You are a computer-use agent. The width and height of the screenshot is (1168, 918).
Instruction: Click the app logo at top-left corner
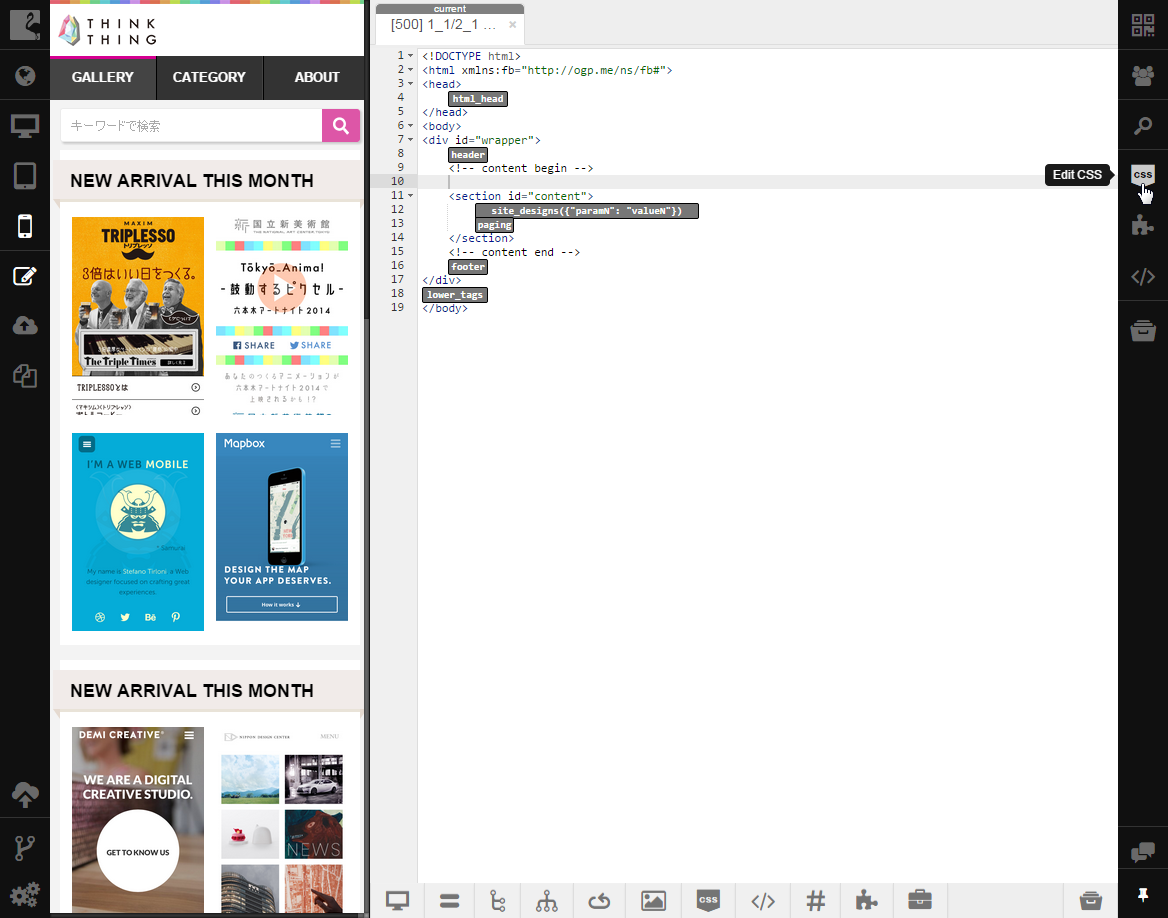tap(25, 25)
